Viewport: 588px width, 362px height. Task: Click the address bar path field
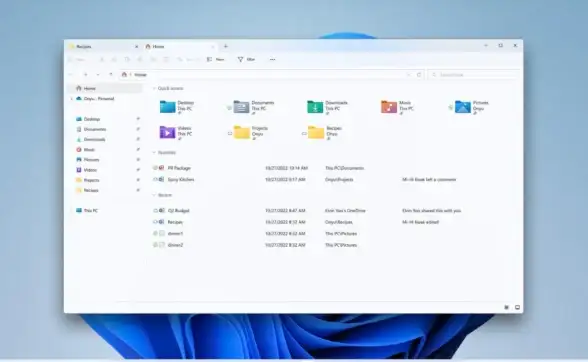click(x=272, y=75)
